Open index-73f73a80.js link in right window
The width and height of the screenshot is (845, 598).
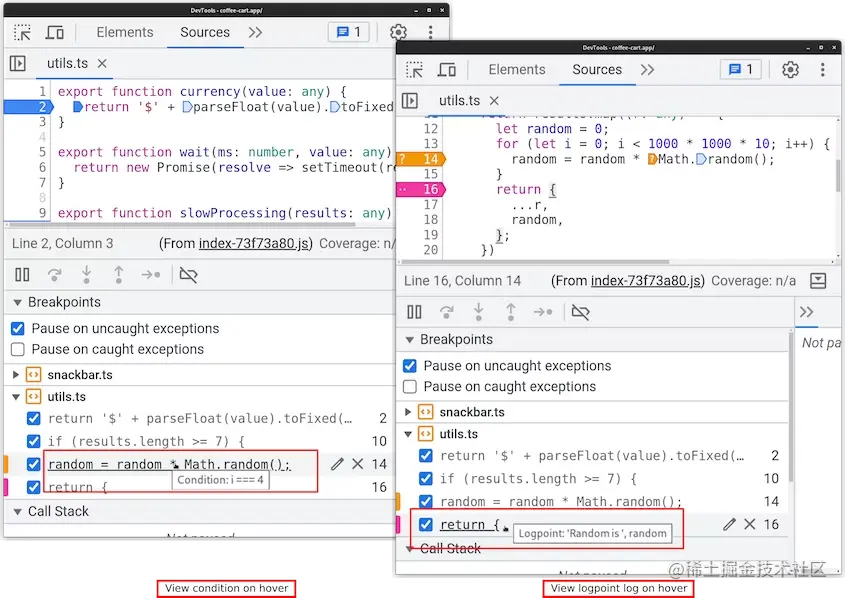646,281
